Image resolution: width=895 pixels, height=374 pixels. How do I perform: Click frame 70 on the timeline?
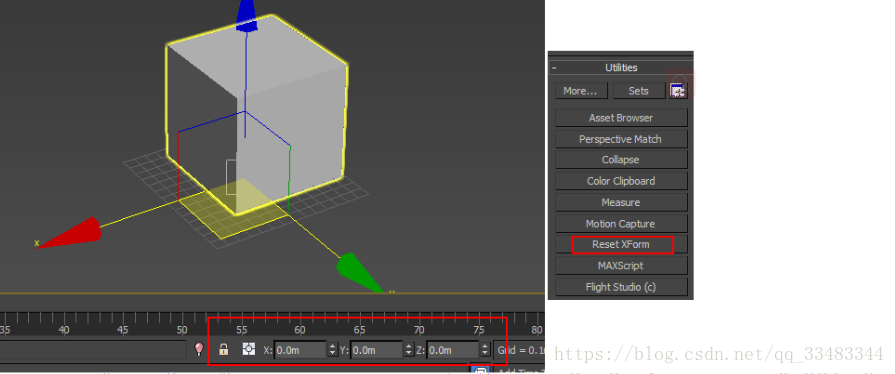coord(419,329)
